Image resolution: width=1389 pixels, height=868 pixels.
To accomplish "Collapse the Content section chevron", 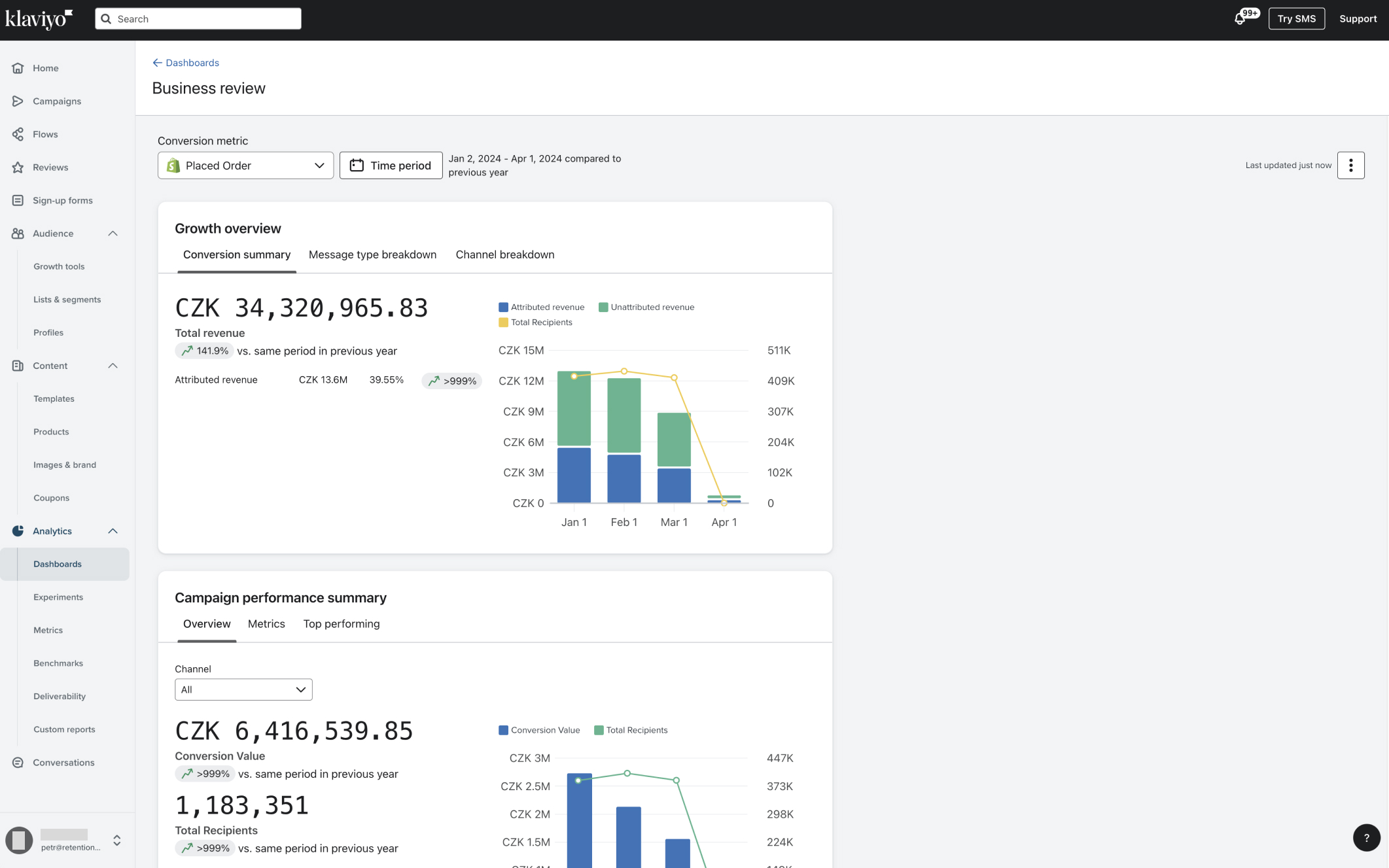I will [x=113, y=366].
